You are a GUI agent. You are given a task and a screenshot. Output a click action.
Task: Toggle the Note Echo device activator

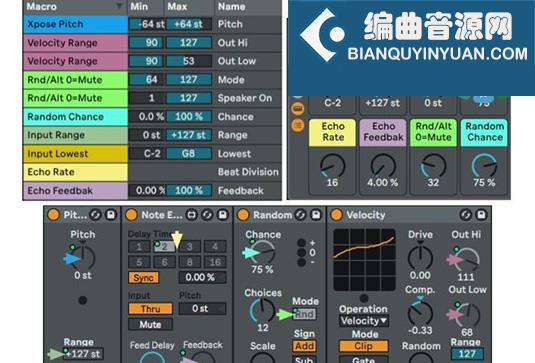pyautogui.click(x=131, y=215)
